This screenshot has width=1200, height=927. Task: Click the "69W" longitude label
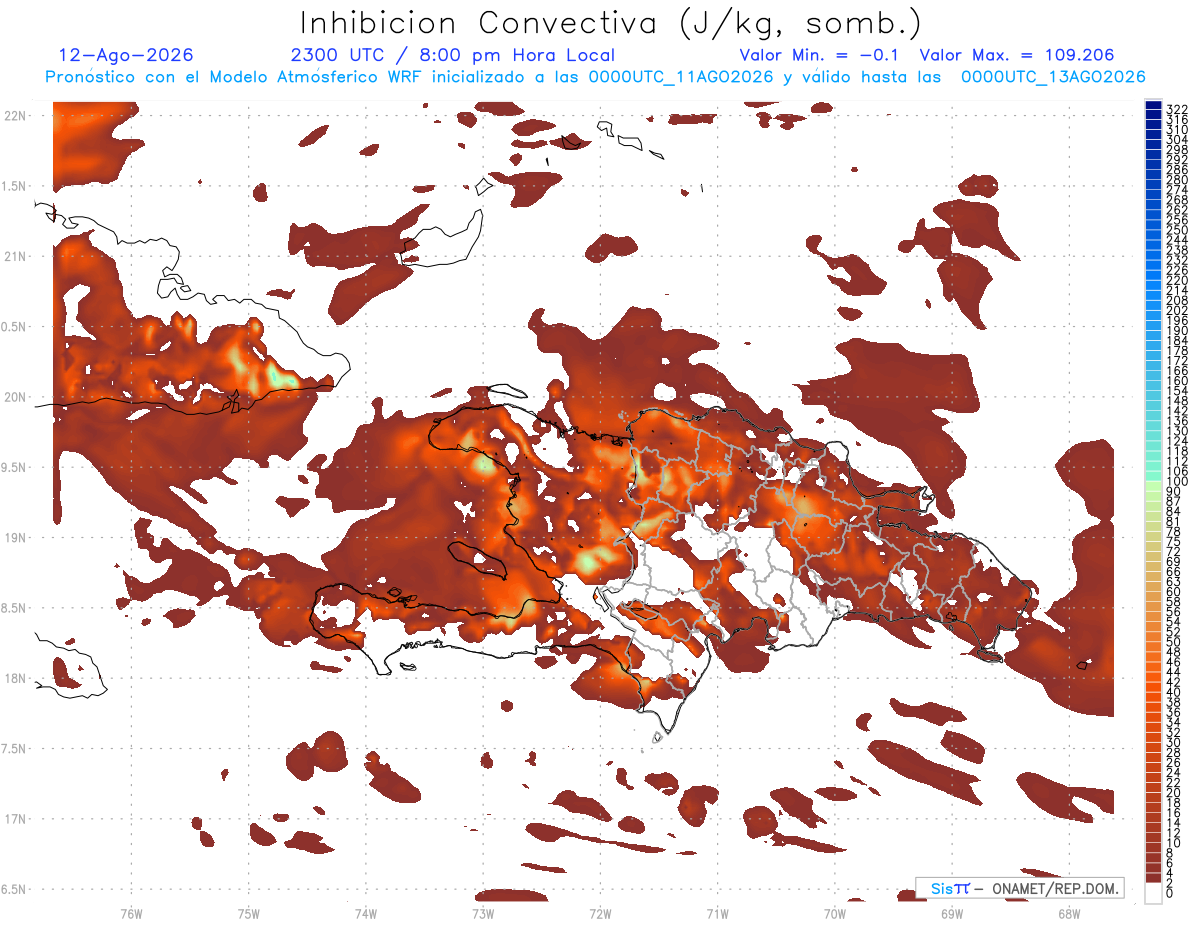click(x=951, y=912)
